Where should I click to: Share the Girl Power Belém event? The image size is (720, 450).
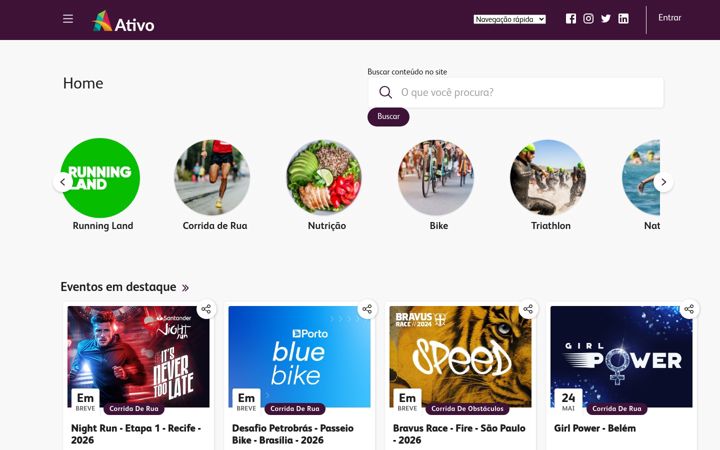point(689,309)
